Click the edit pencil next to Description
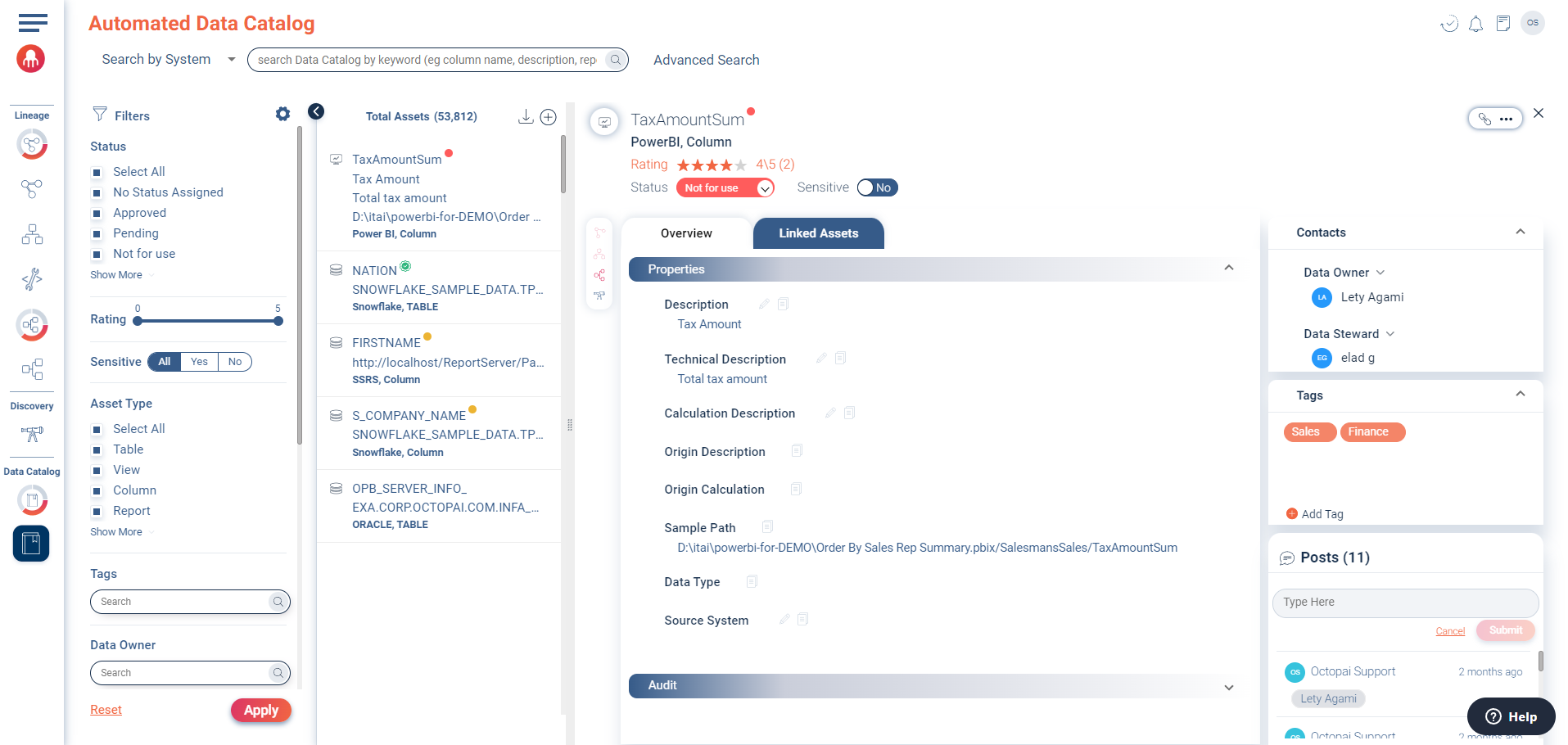This screenshot has width=1568, height=745. [764, 305]
